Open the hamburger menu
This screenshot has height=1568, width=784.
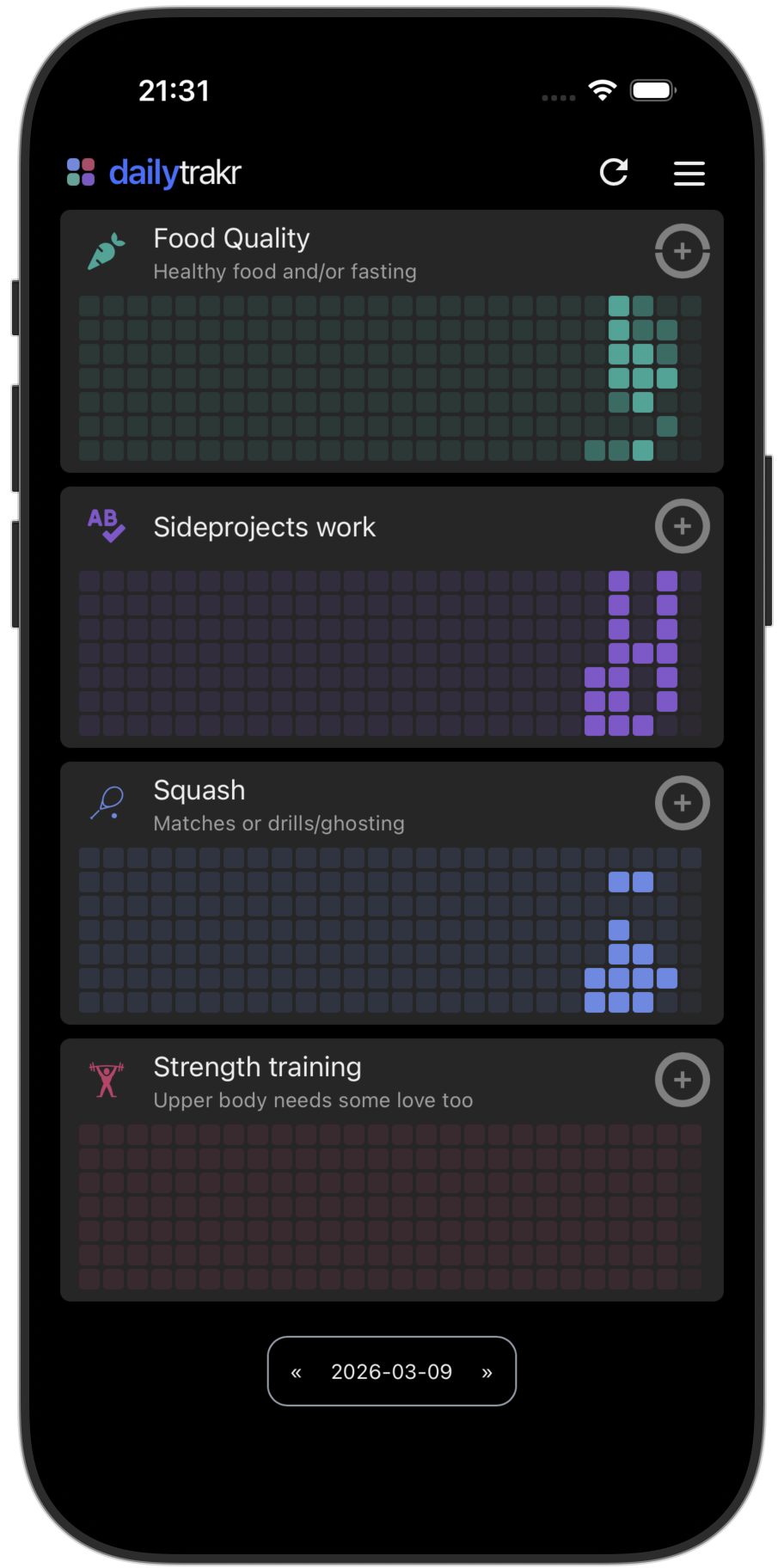point(689,174)
